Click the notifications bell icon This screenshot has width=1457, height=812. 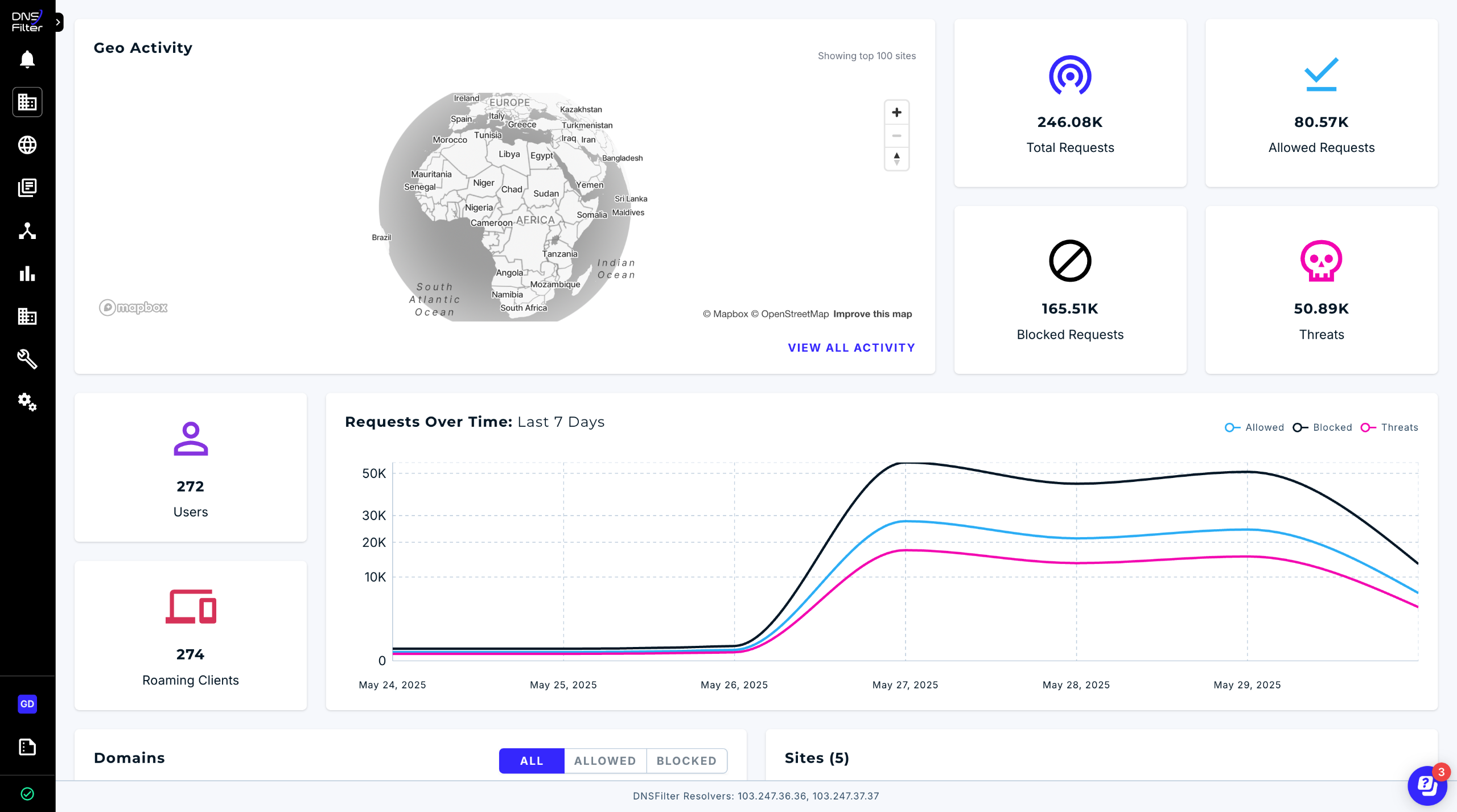(x=27, y=59)
